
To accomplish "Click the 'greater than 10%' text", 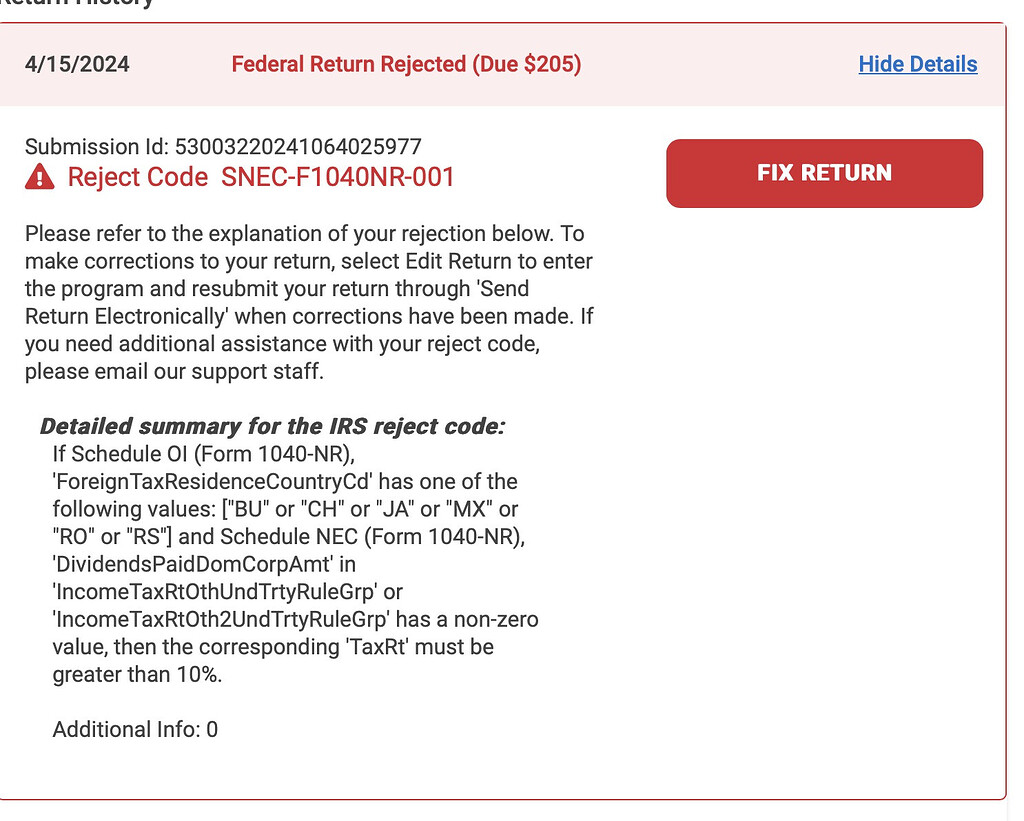I will coord(137,675).
